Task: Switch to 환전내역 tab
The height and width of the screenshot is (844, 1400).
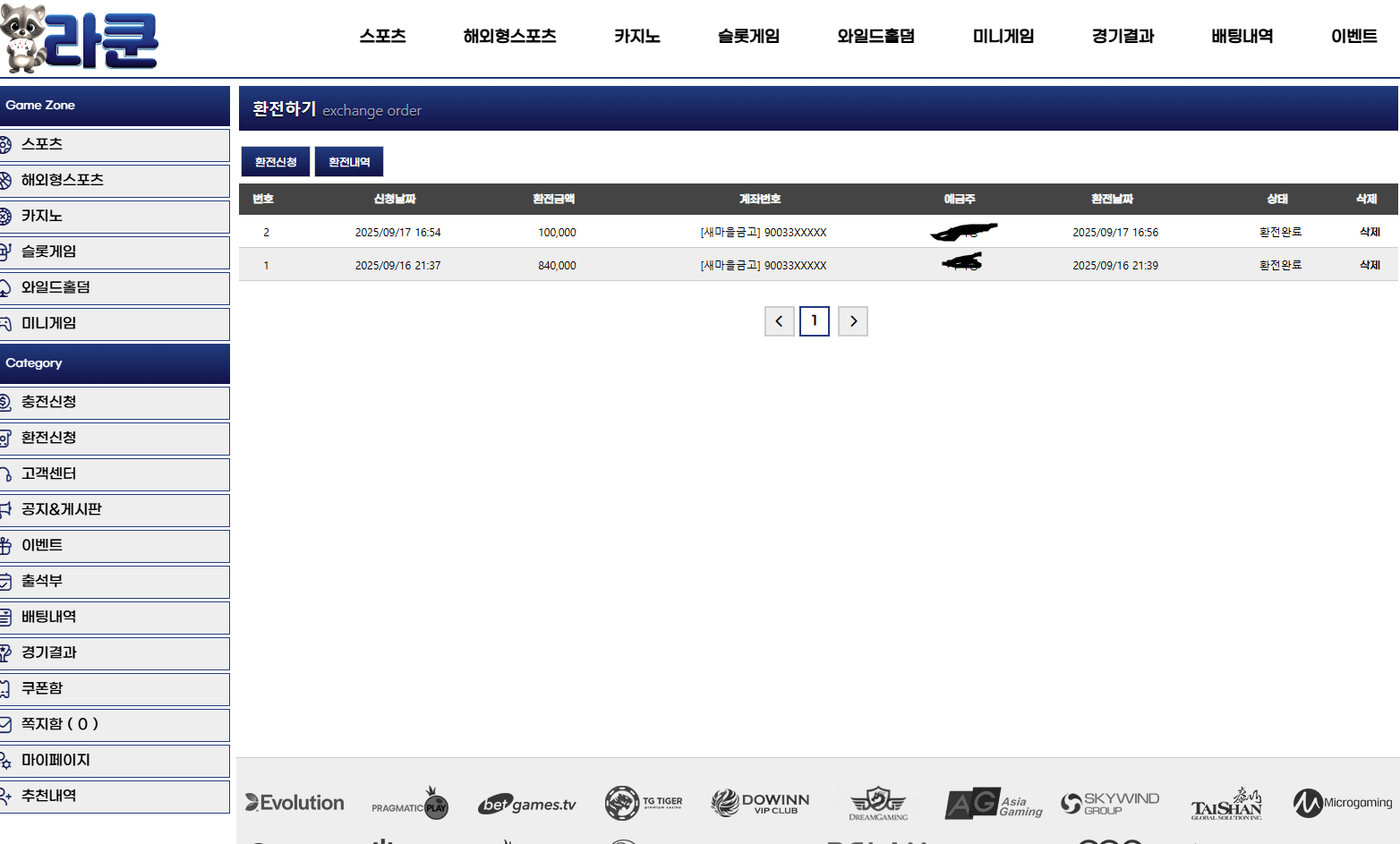Action: (x=349, y=162)
